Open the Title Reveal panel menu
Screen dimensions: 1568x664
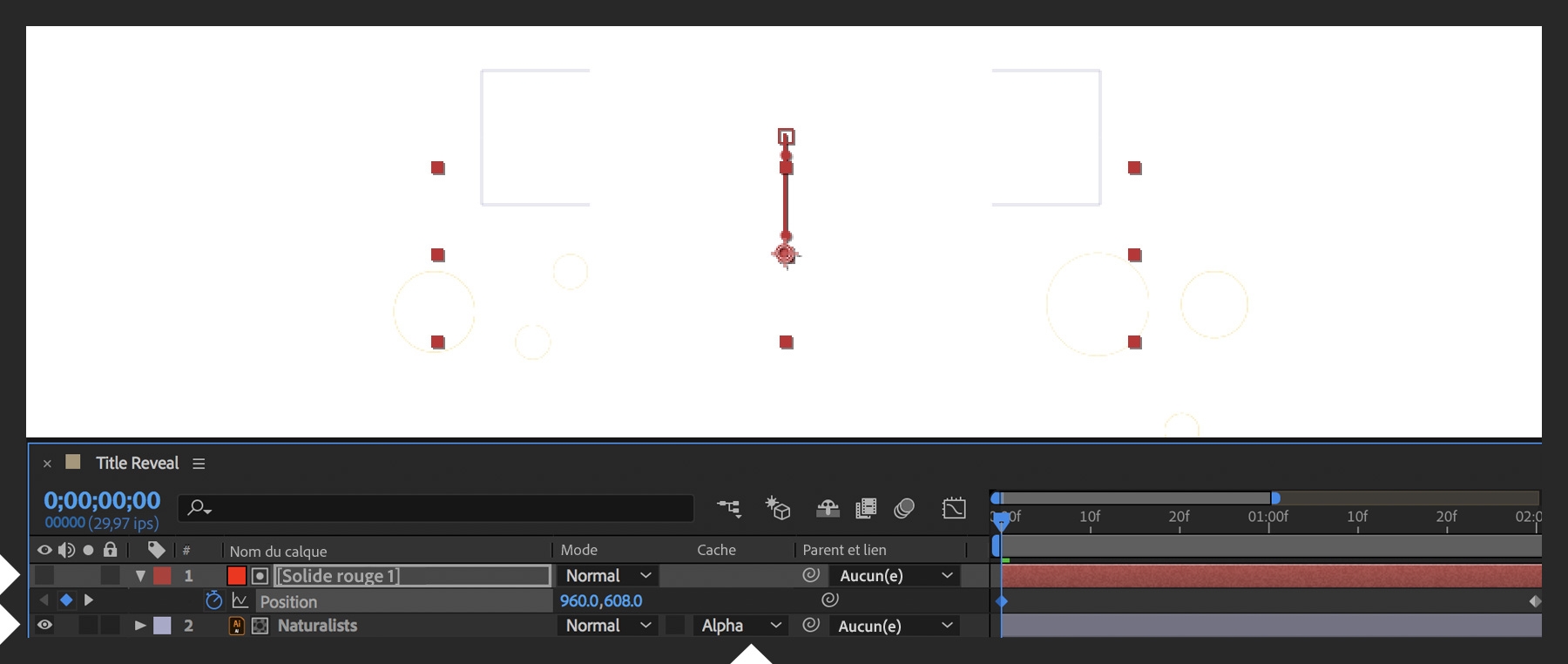199,464
